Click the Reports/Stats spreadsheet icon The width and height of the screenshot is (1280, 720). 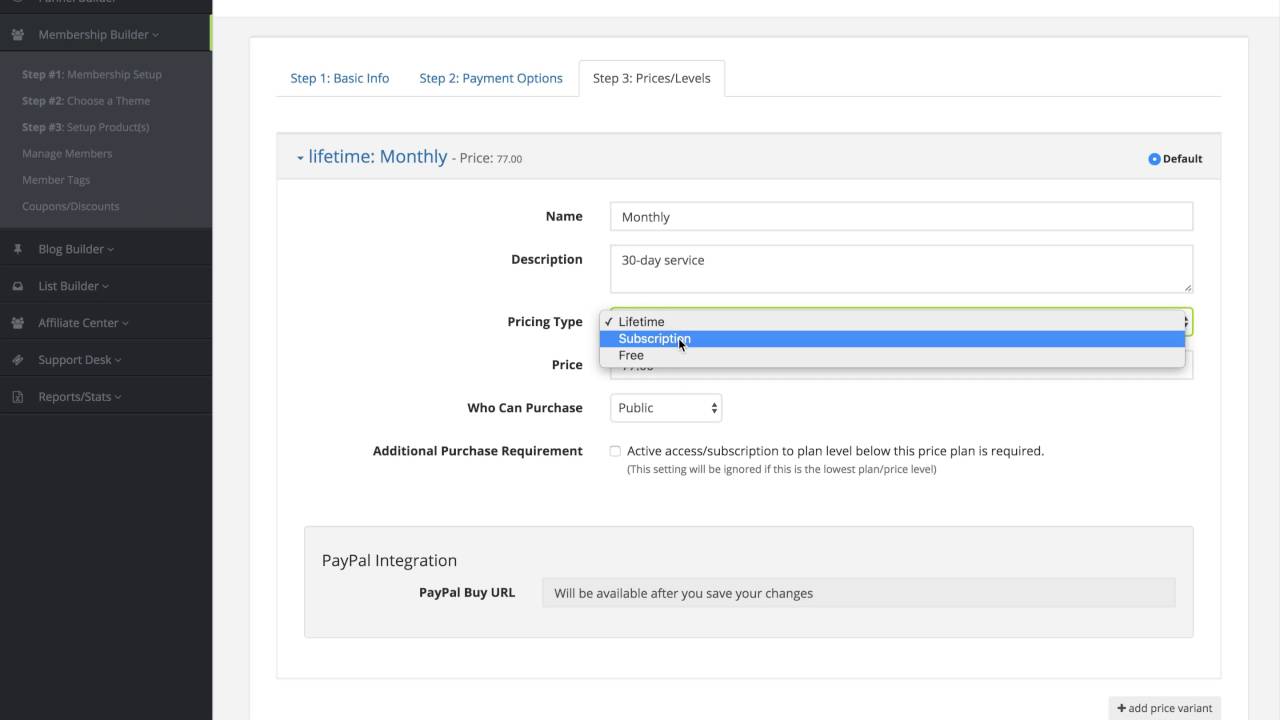coord(18,397)
